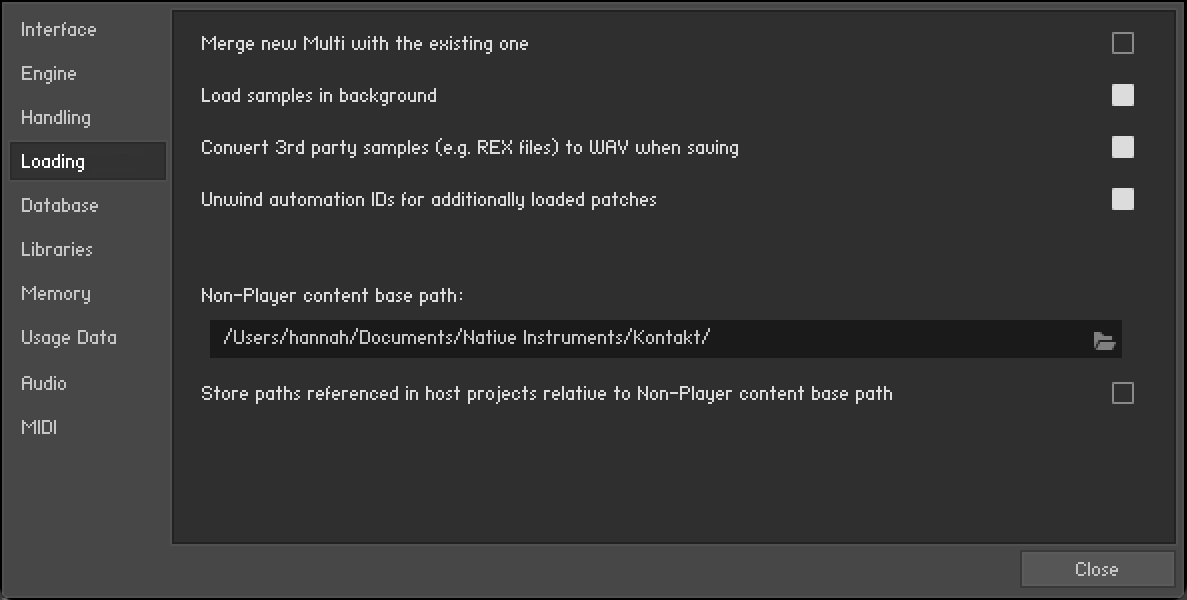Switch to Memory settings
This screenshot has height=600, width=1187.
coord(56,294)
